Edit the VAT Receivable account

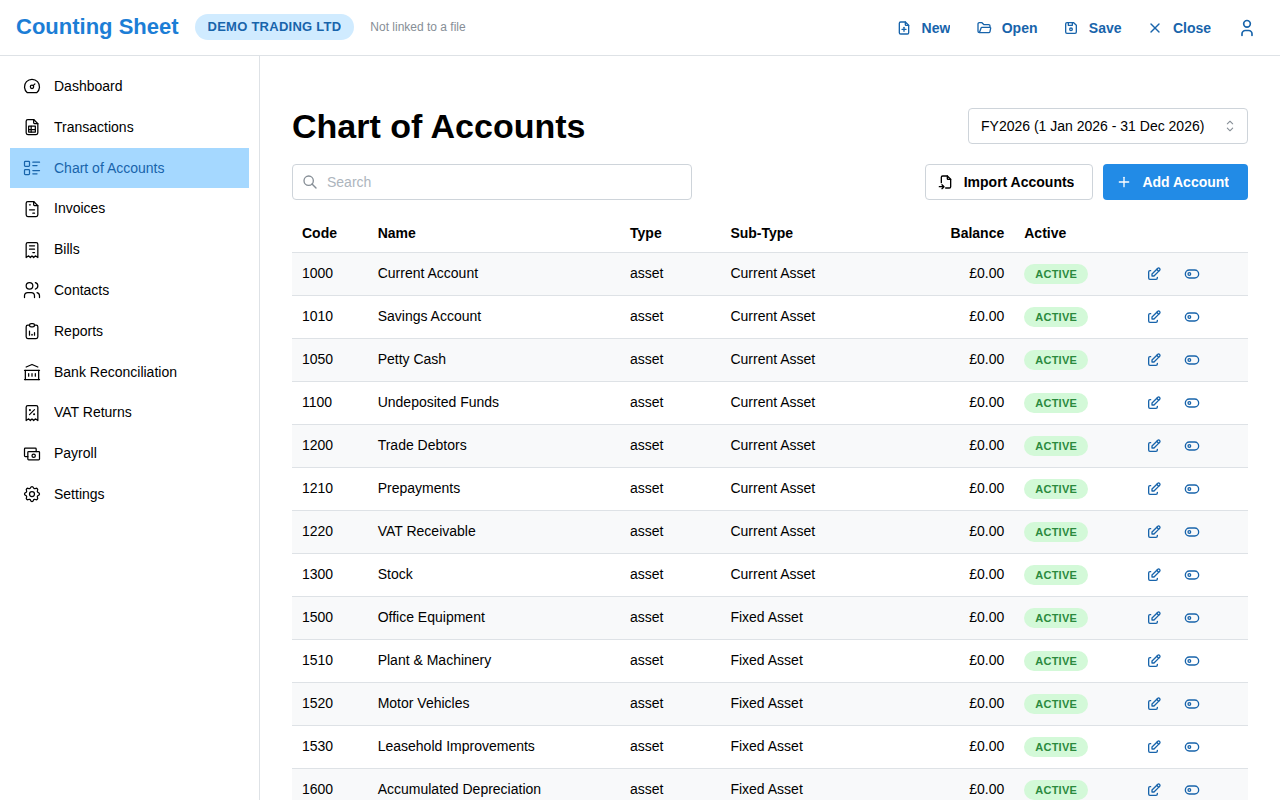coord(1154,532)
